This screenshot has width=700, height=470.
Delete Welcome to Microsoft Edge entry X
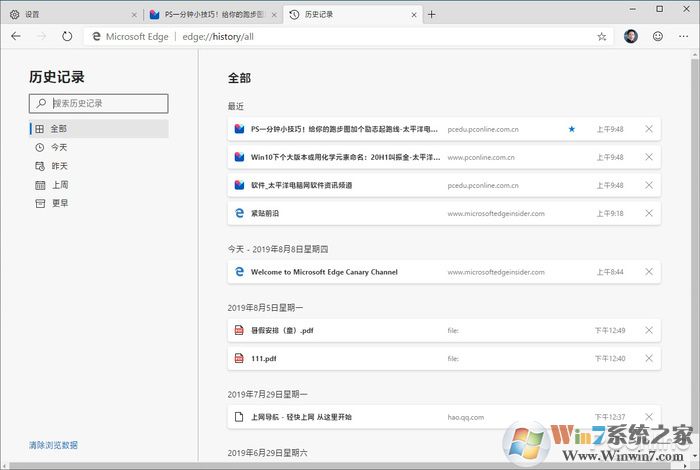tap(649, 272)
